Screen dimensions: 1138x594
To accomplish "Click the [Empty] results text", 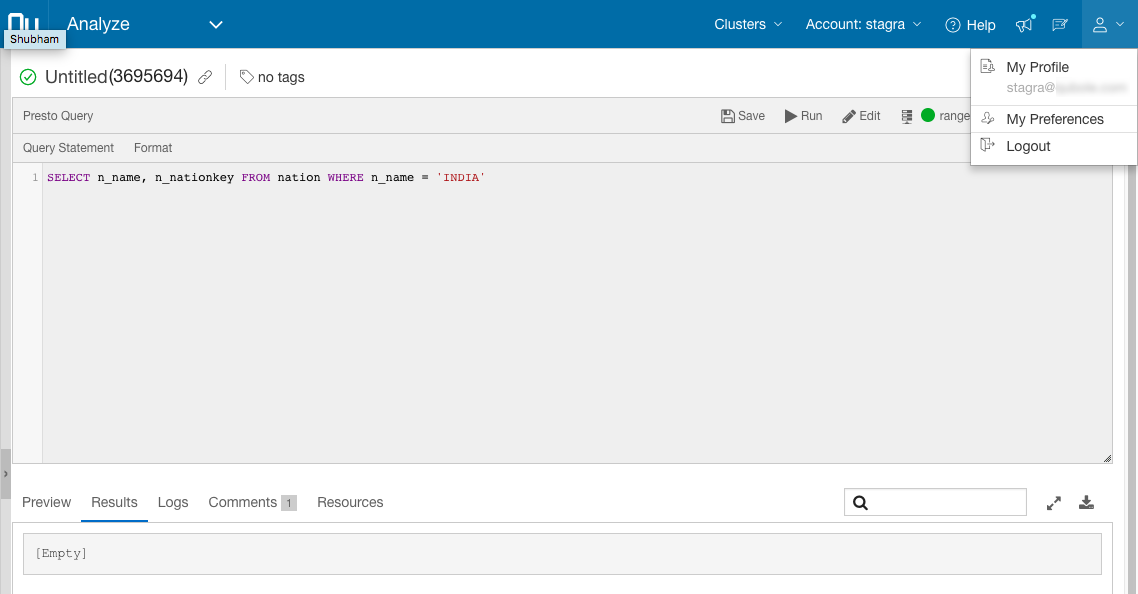I will tap(61, 553).
